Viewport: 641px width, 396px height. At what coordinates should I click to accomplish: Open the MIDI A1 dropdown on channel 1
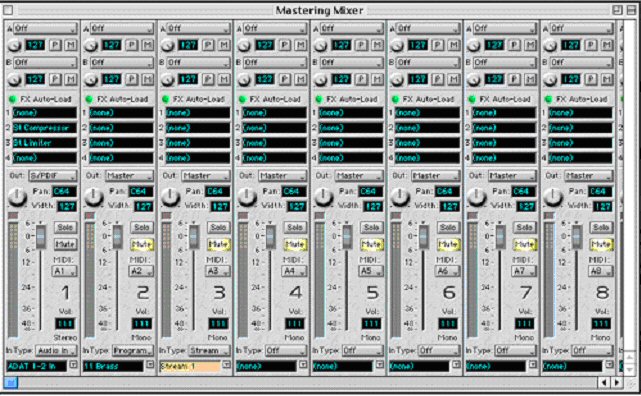point(65,271)
